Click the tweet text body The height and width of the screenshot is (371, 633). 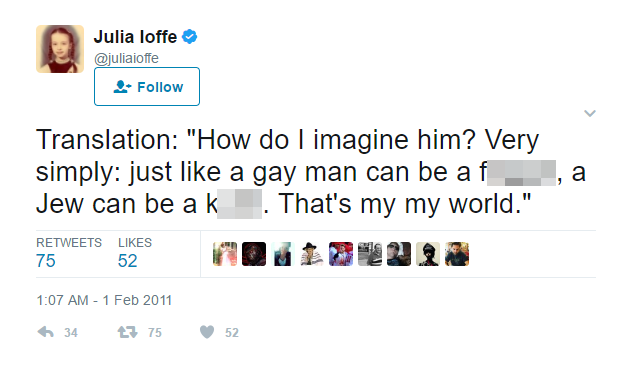[x=311, y=172]
